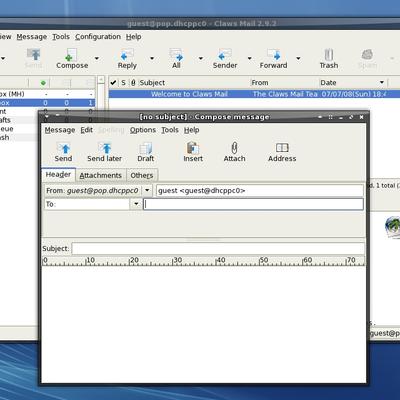Open the Reply All dropdown arrow
Screen dimensions: 400x400
(201, 58)
